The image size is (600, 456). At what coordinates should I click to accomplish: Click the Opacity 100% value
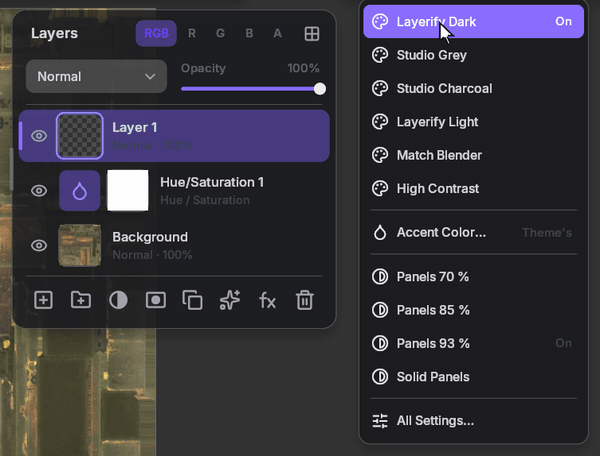[x=303, y=68]
